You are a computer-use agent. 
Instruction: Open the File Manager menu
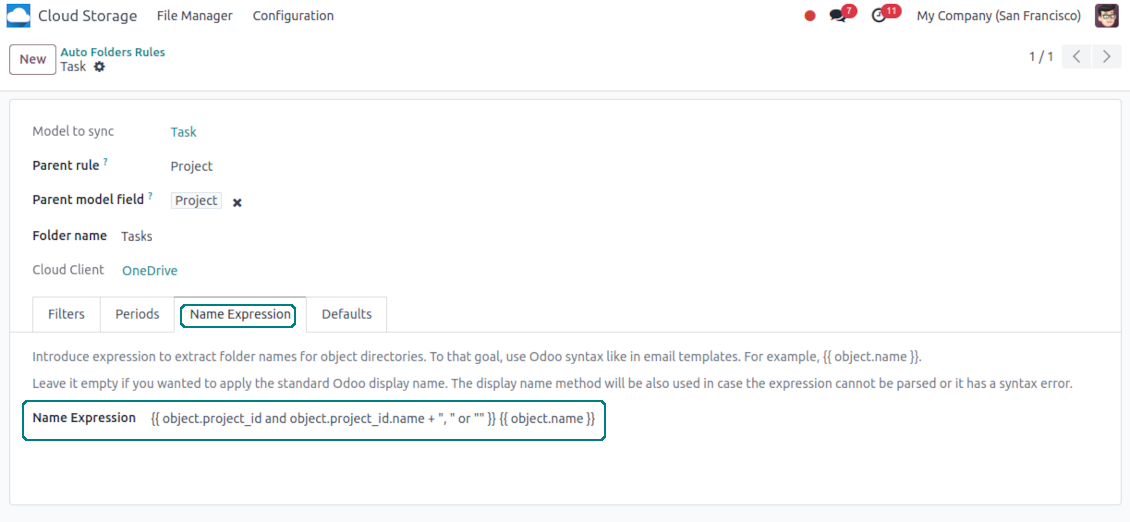point(195,16)
